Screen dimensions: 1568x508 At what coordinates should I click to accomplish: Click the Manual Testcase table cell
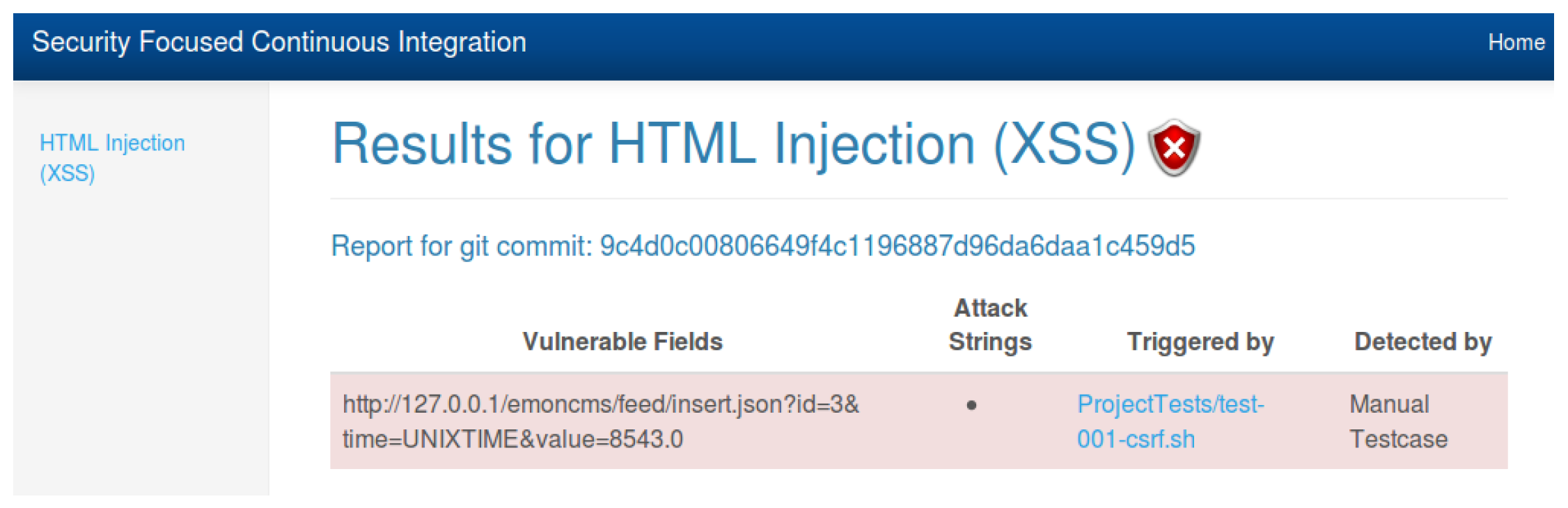tap(1397, 421)
